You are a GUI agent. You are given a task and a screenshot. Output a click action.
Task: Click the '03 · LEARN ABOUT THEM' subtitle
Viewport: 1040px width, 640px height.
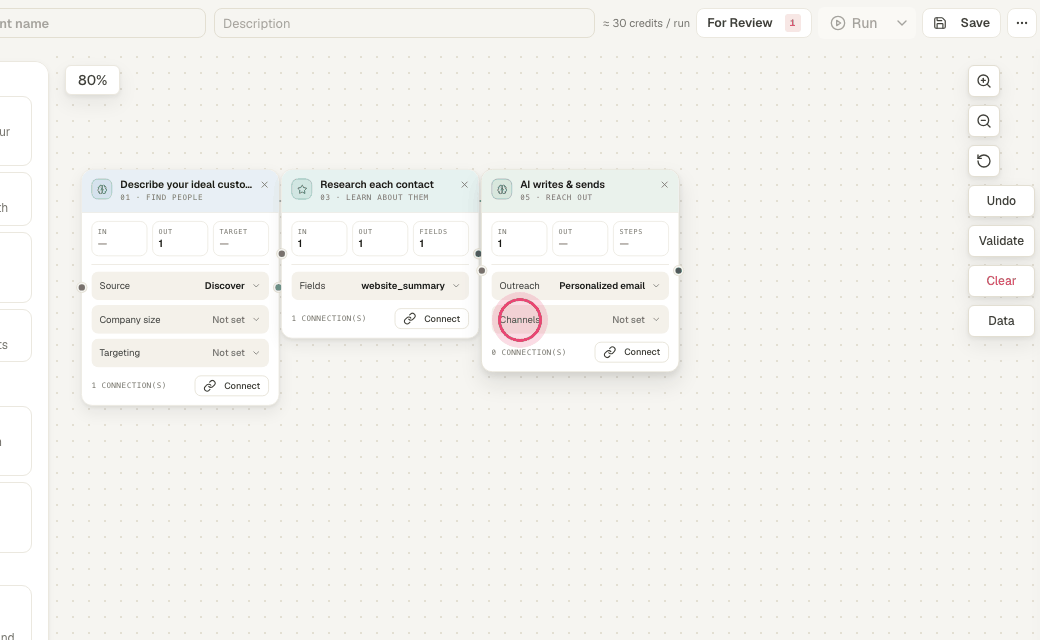[374, 198]
